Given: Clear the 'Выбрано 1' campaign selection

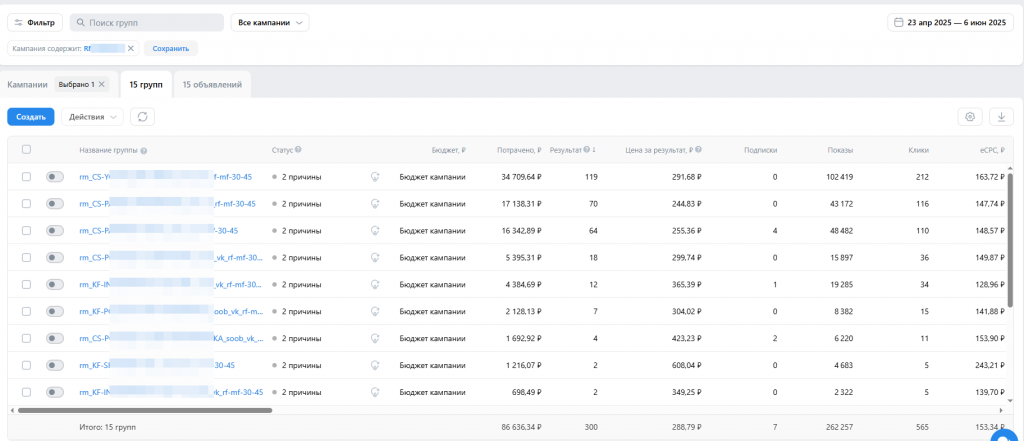Looking at the screenshot, I should click(x=102, y=84).
